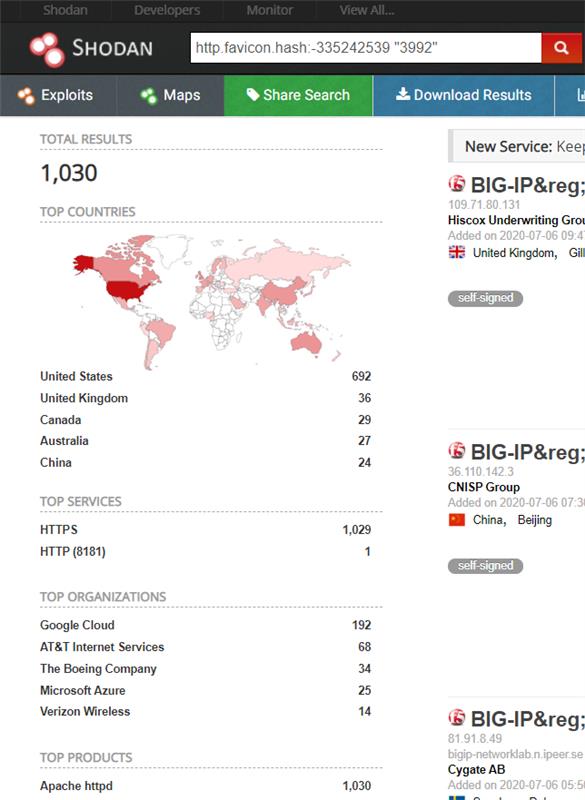The width and height of the screenshot is (585, 800).
Task: Filter by HTTPS service
Action: 59,530
